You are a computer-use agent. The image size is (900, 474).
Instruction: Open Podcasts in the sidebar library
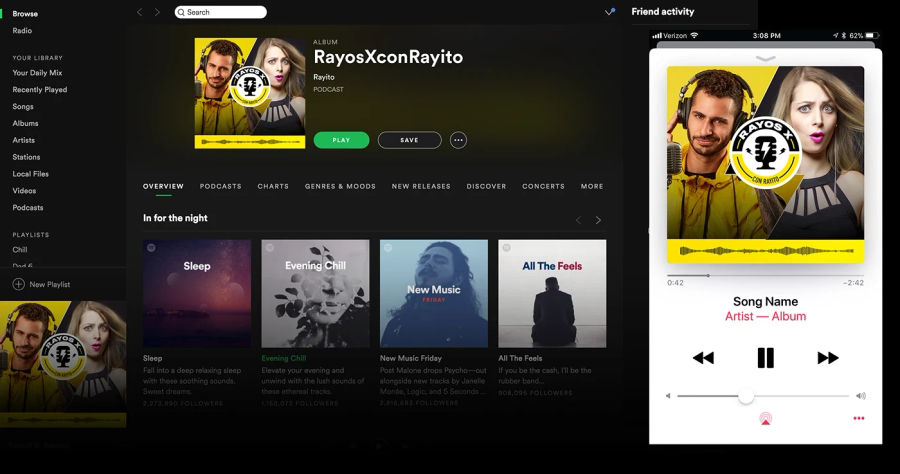(28, 208)
